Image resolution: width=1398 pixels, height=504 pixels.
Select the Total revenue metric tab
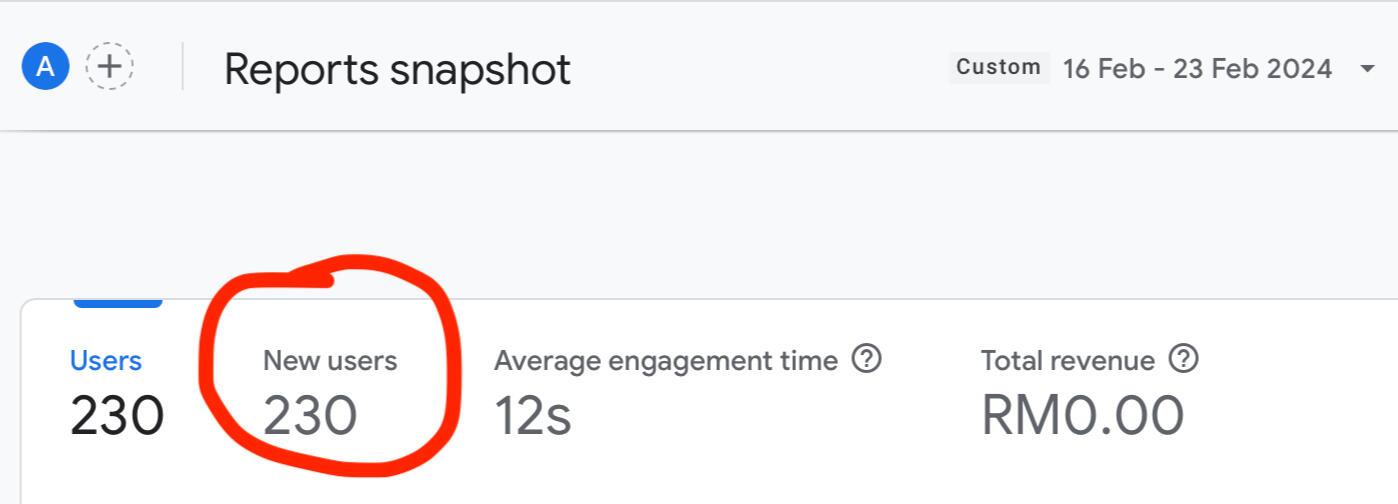tap(1067, 361)
